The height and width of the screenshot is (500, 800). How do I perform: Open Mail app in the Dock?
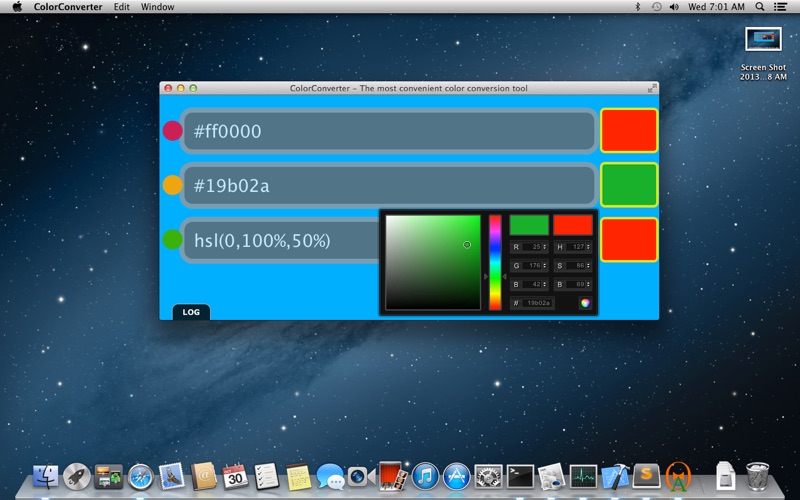[172, 477]
